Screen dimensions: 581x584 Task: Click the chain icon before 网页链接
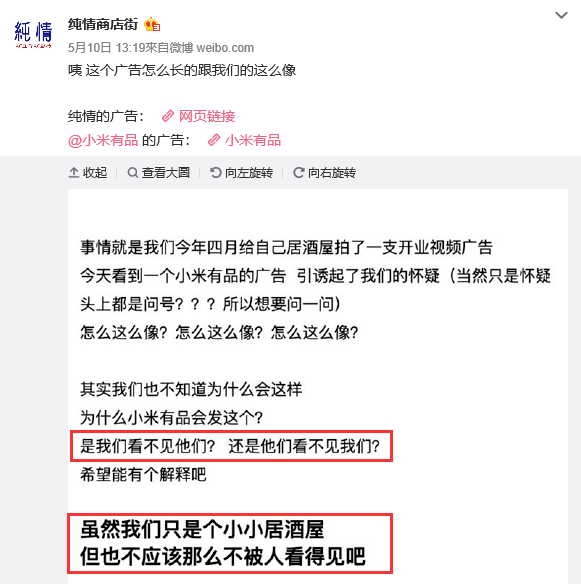tap(168, 116)
